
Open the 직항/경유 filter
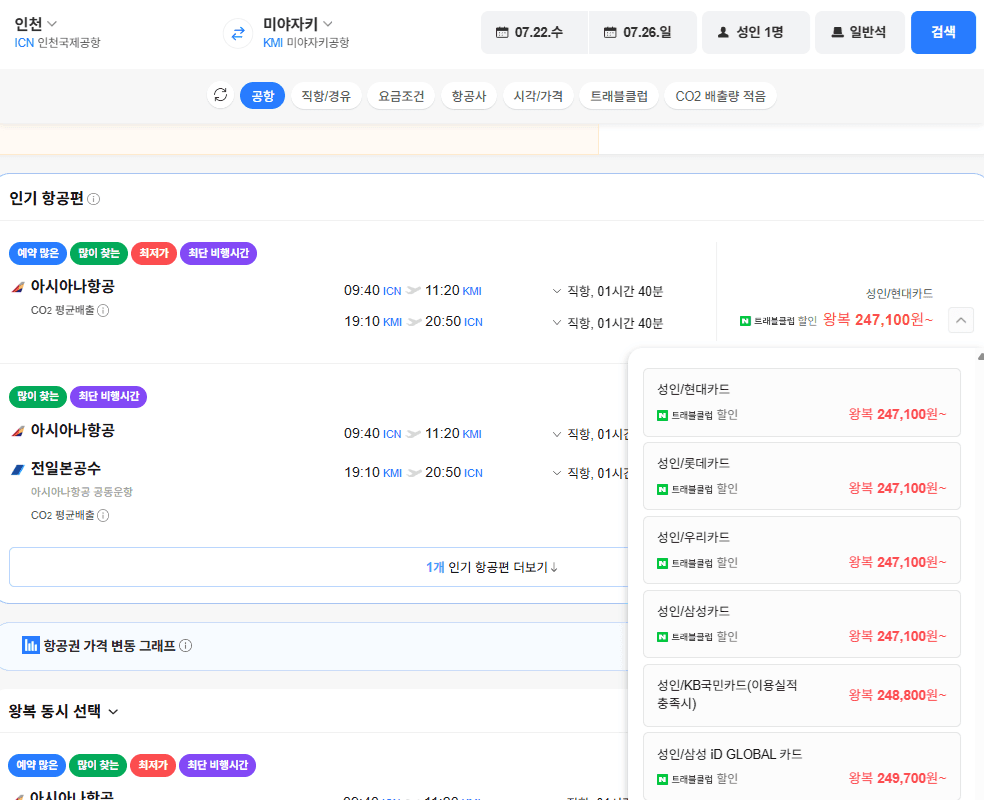coord(326,96)
